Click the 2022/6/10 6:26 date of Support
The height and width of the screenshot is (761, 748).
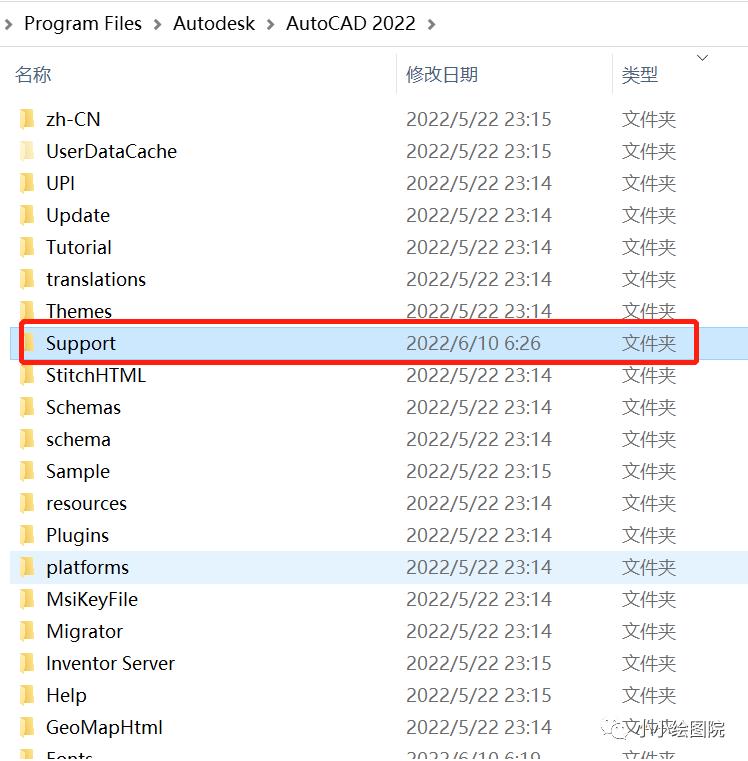point(473,344)
